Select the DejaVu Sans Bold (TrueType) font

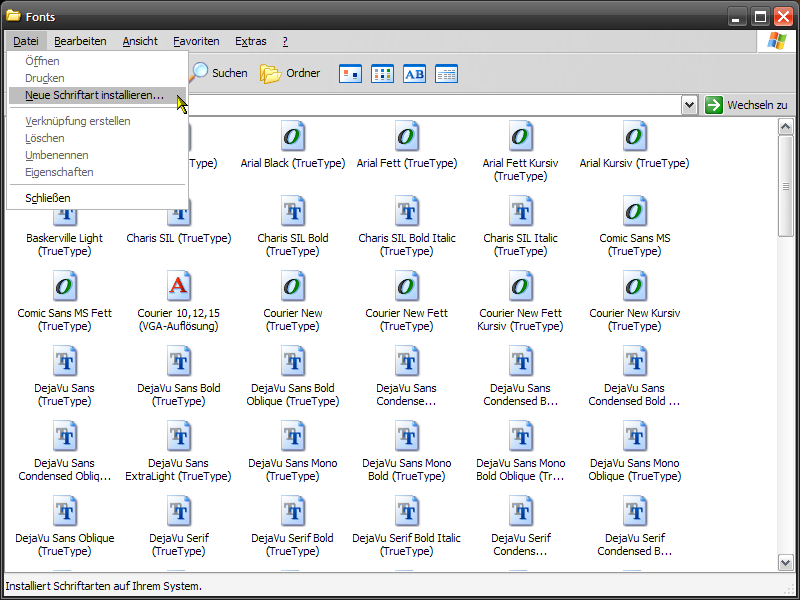(x=179, y=361)
